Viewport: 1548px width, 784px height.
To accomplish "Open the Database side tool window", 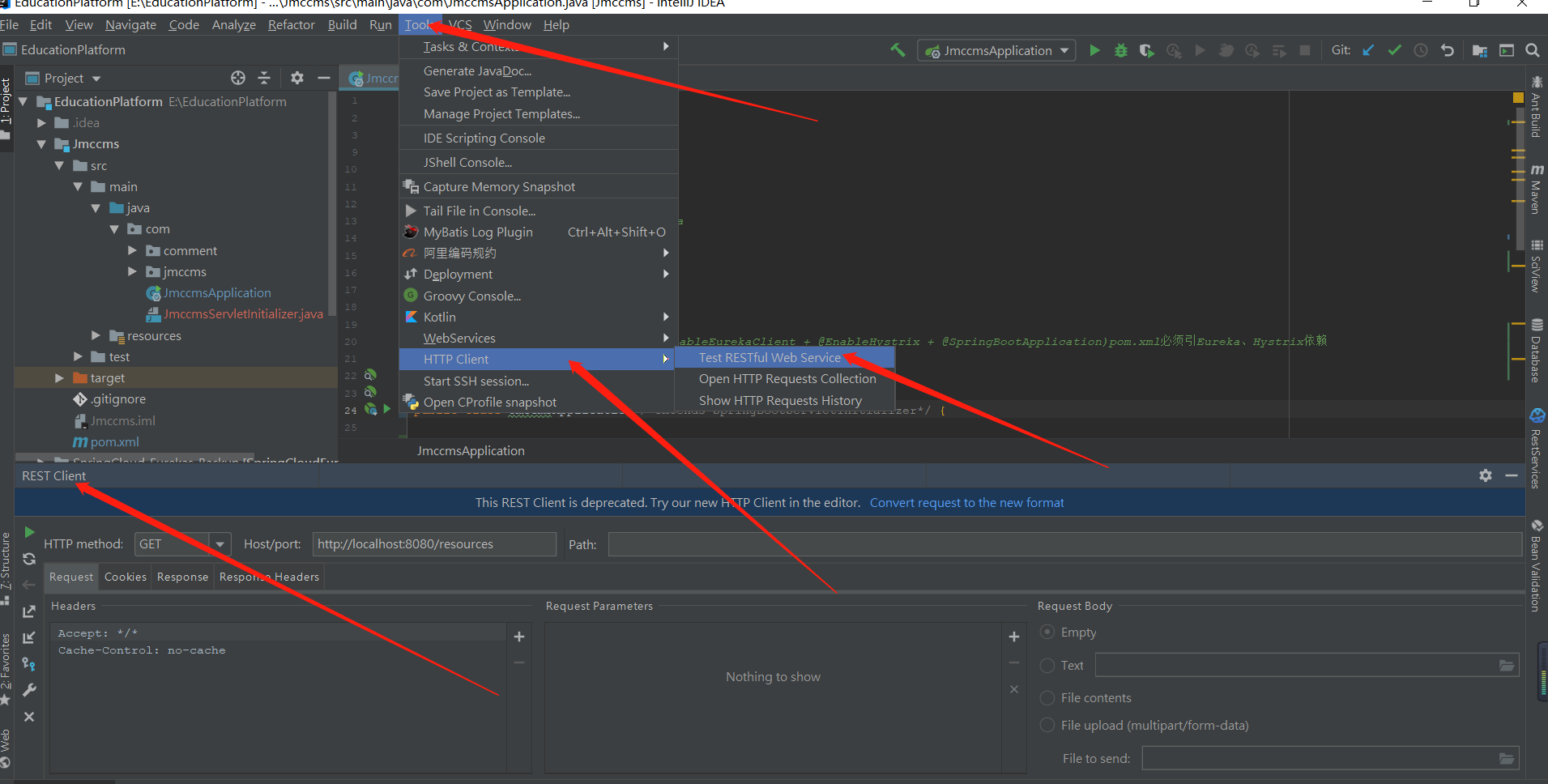I will click(1537, 350).
